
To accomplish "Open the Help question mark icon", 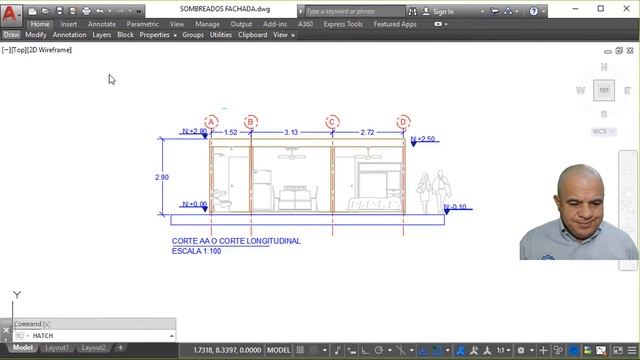I will click(x=533, y=11).
